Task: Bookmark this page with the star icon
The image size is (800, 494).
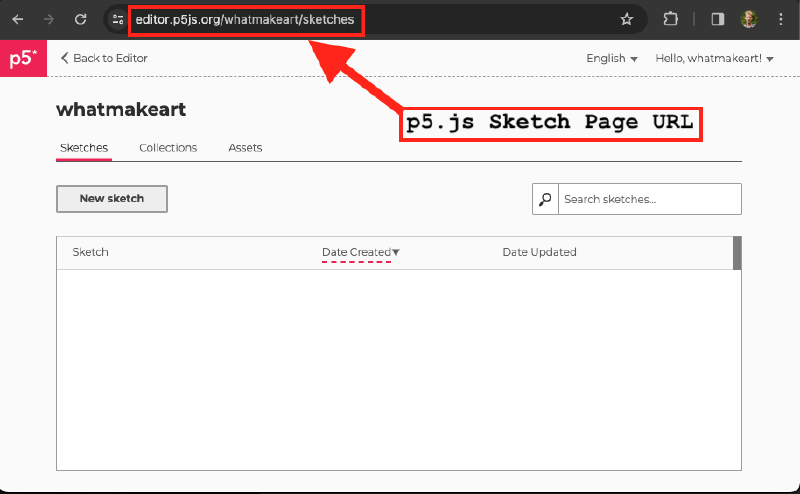Action: 627,19
